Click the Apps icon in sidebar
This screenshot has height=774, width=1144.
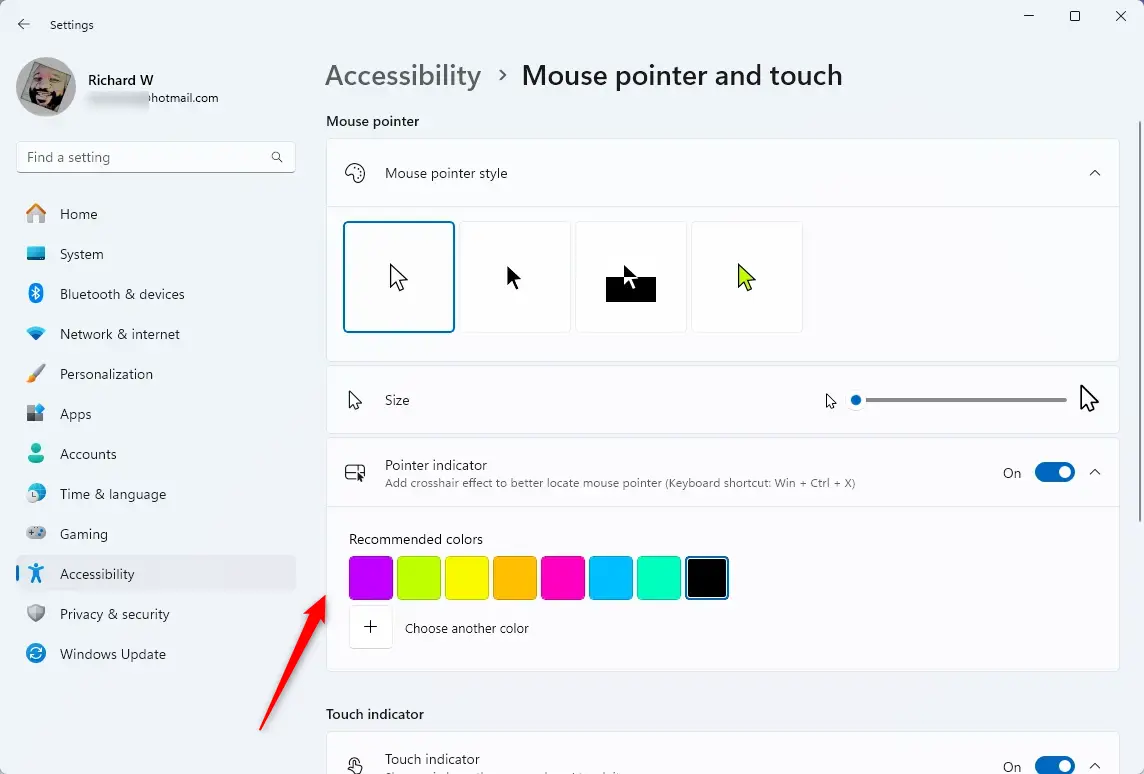pos(36,414)
